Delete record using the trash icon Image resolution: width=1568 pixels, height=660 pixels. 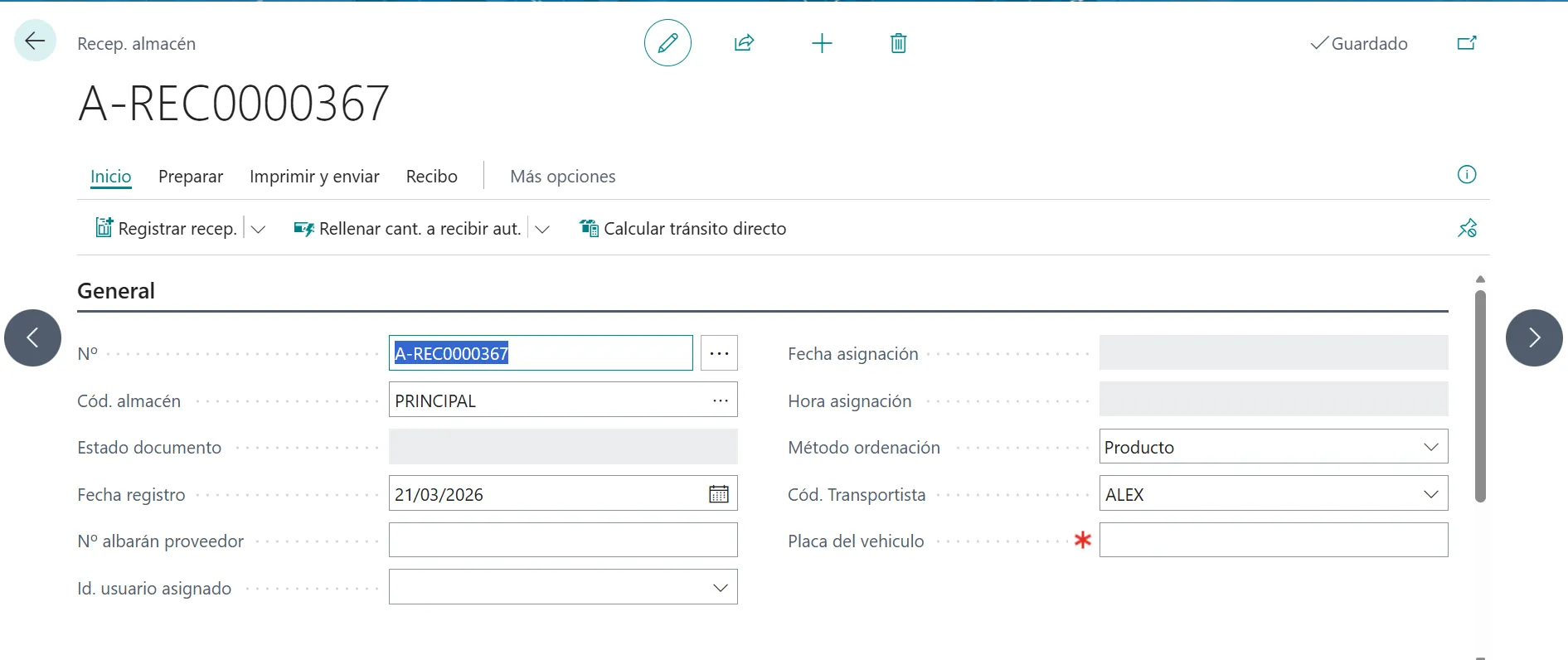[x=898, y=43]
